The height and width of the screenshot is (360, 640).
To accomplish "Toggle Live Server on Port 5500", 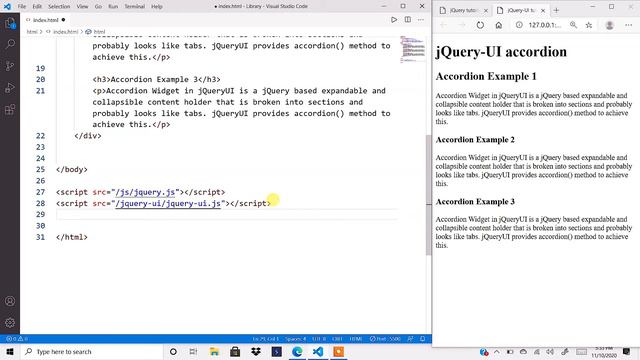I will pos(385,339).
